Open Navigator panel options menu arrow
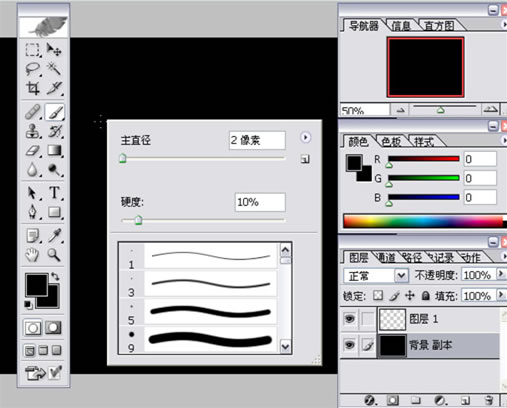Screen dimensions: 507x408 504,25
